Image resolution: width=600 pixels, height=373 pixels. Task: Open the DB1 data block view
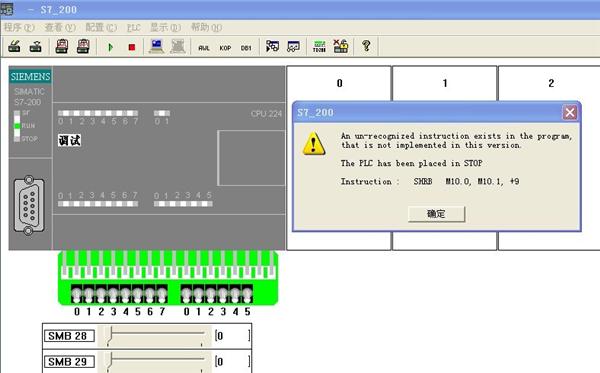[x=246, y=48]
